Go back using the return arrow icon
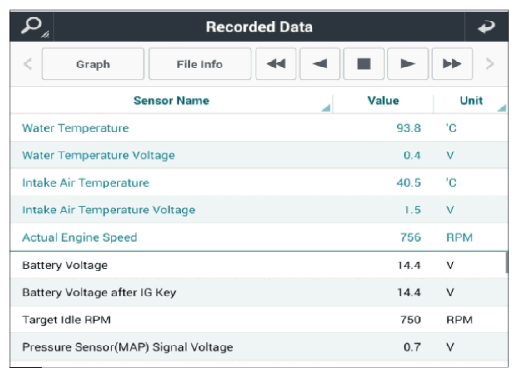This screenshot has width=518, height=377. pyautogui.click(x=486, y=27)
